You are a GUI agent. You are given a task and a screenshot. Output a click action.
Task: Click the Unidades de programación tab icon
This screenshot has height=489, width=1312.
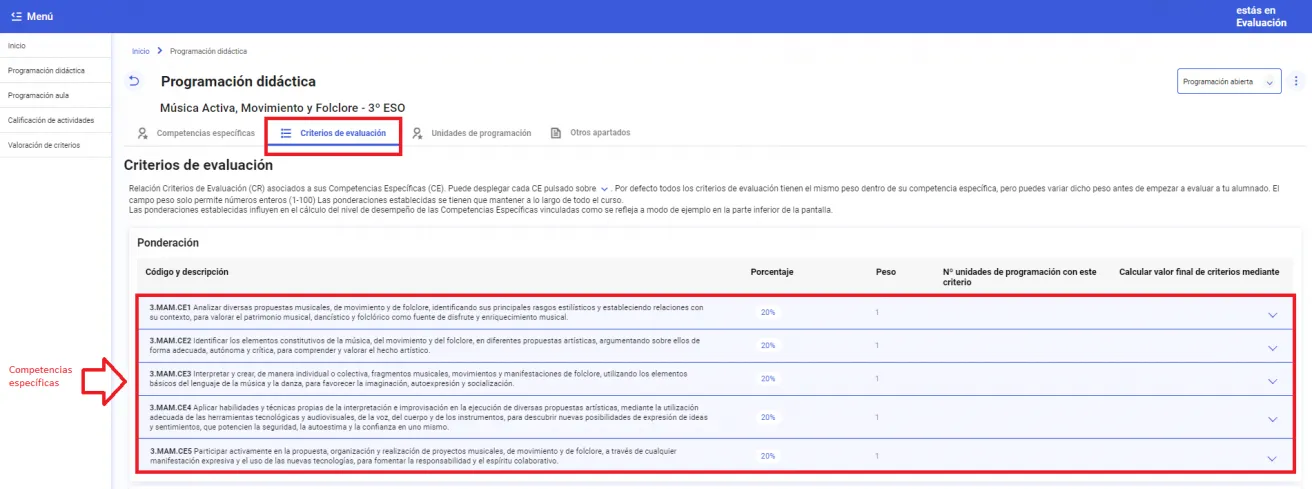(x=417, y=133)
